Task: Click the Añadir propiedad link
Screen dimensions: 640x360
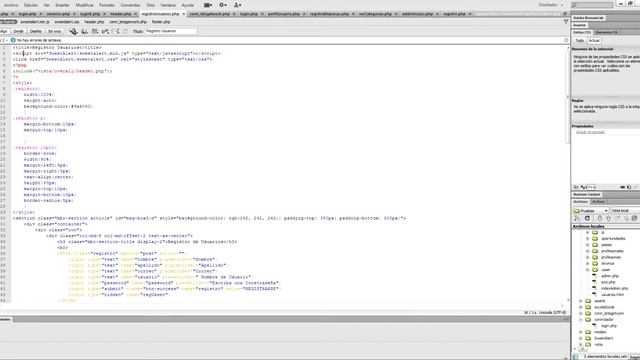Action: pyautogui.click(x=590, y=132)
